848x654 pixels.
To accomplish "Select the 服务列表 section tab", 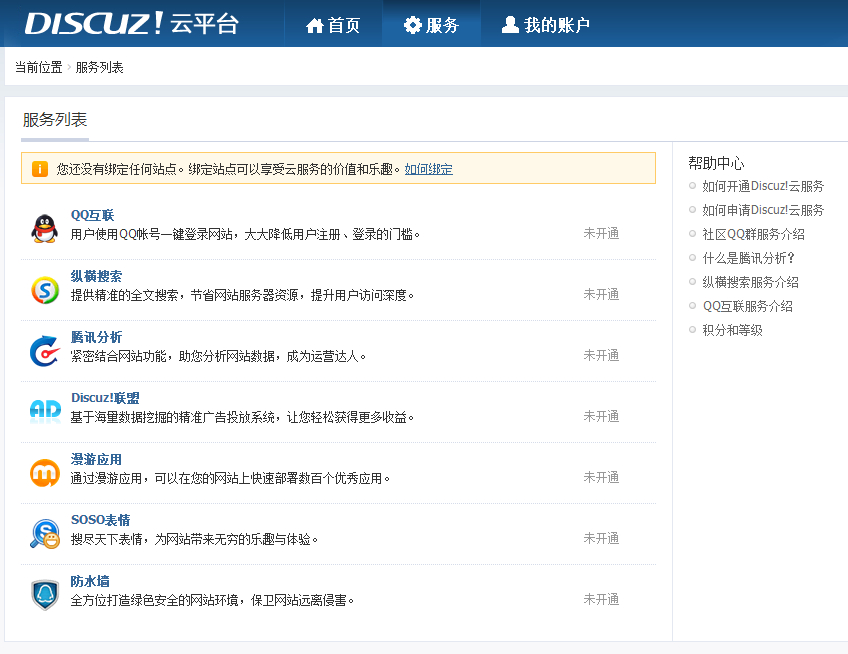I will point(55,120).
